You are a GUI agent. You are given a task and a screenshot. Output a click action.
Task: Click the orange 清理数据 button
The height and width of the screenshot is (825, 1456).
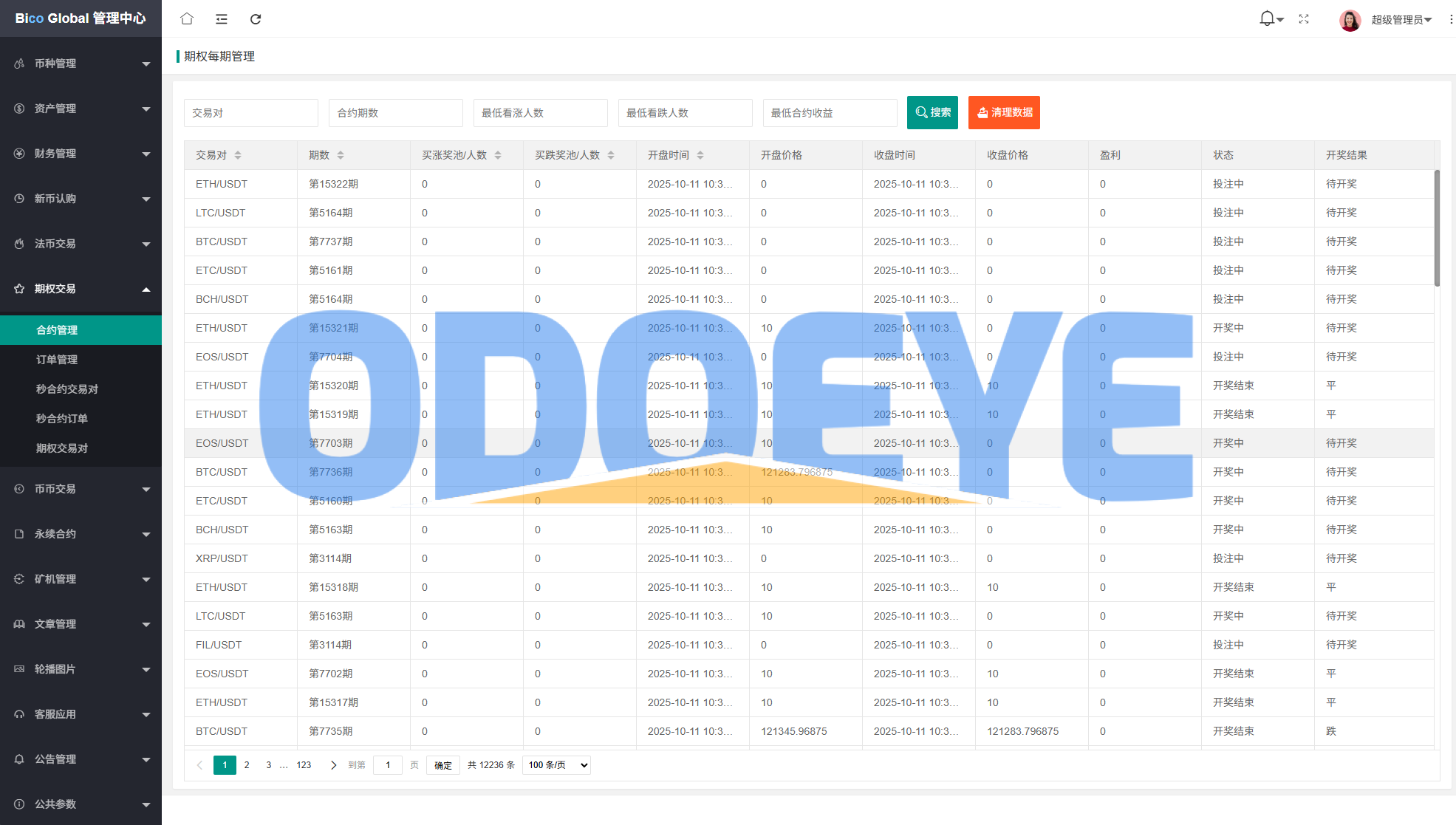point(1004,112)
